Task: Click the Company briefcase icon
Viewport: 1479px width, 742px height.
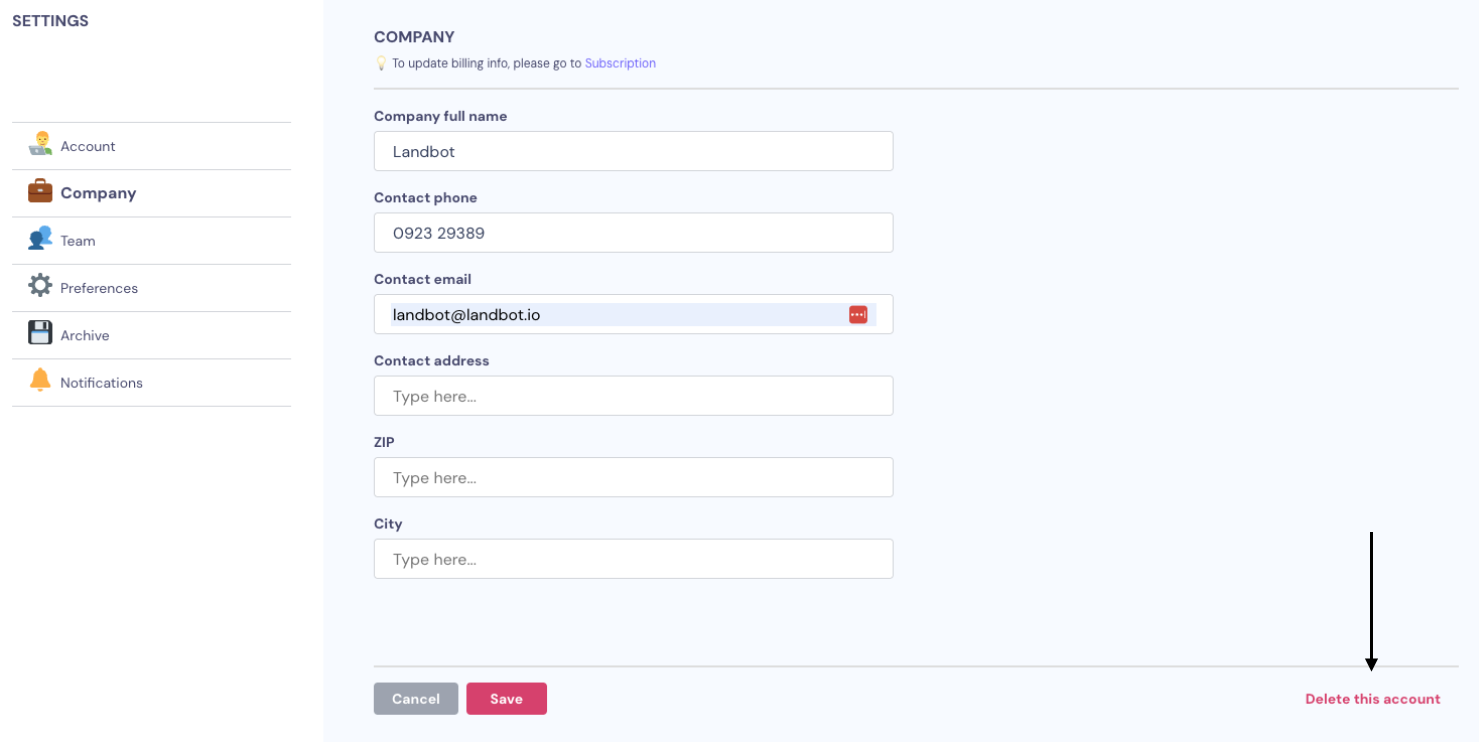Action: point(40,191)
